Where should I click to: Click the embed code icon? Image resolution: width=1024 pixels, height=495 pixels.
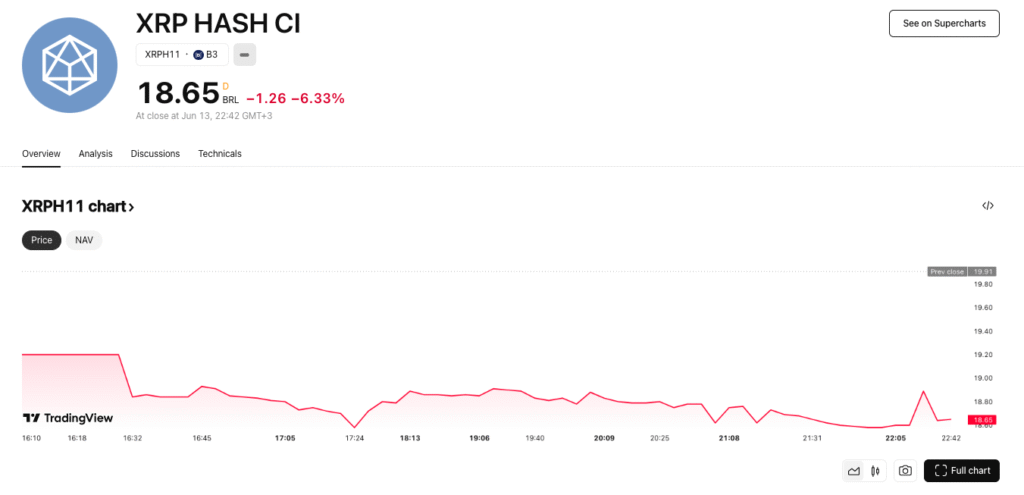coord(988,206)
